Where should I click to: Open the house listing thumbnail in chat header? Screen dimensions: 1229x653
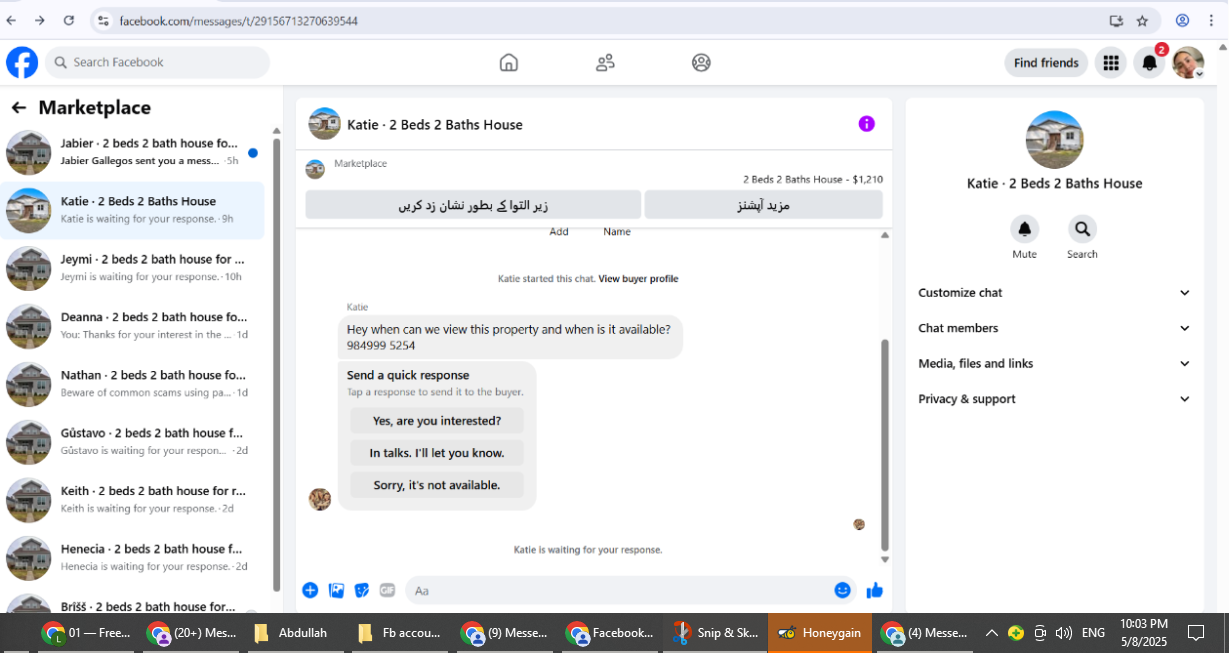click(324, 124)
